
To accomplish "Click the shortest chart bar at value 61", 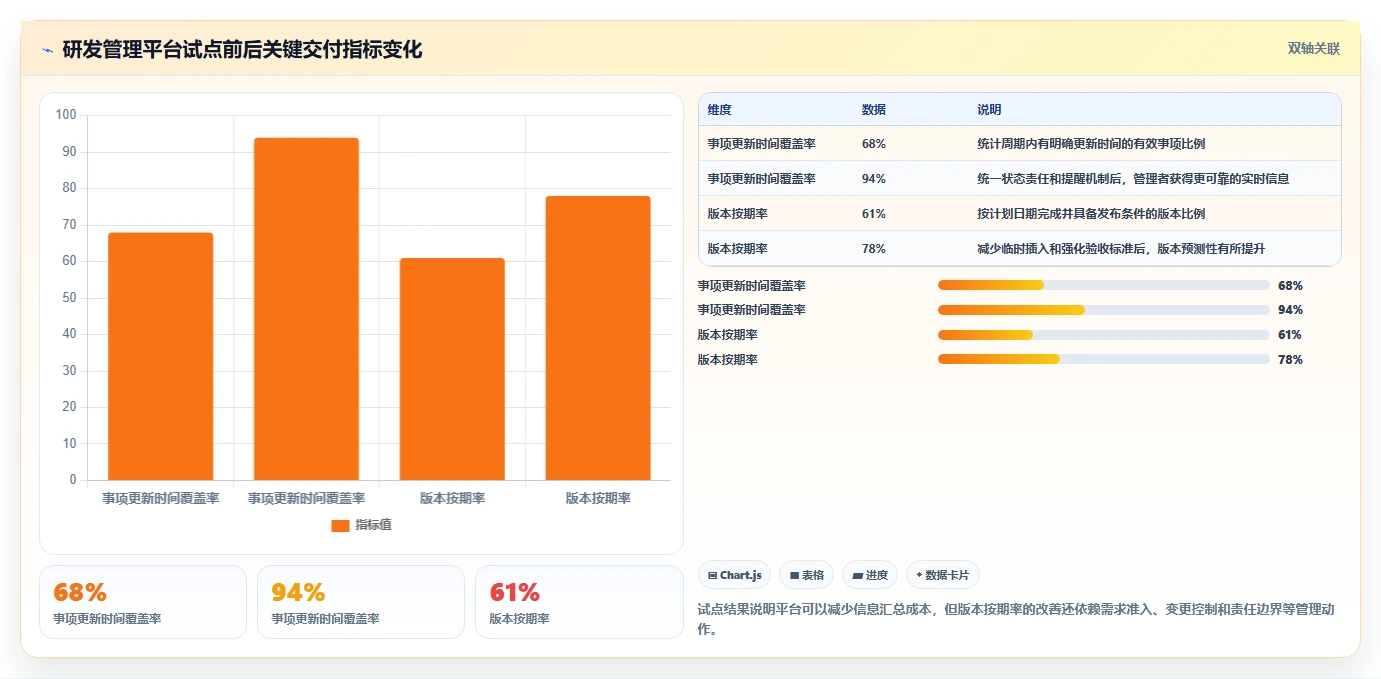I will coord(452,369).
